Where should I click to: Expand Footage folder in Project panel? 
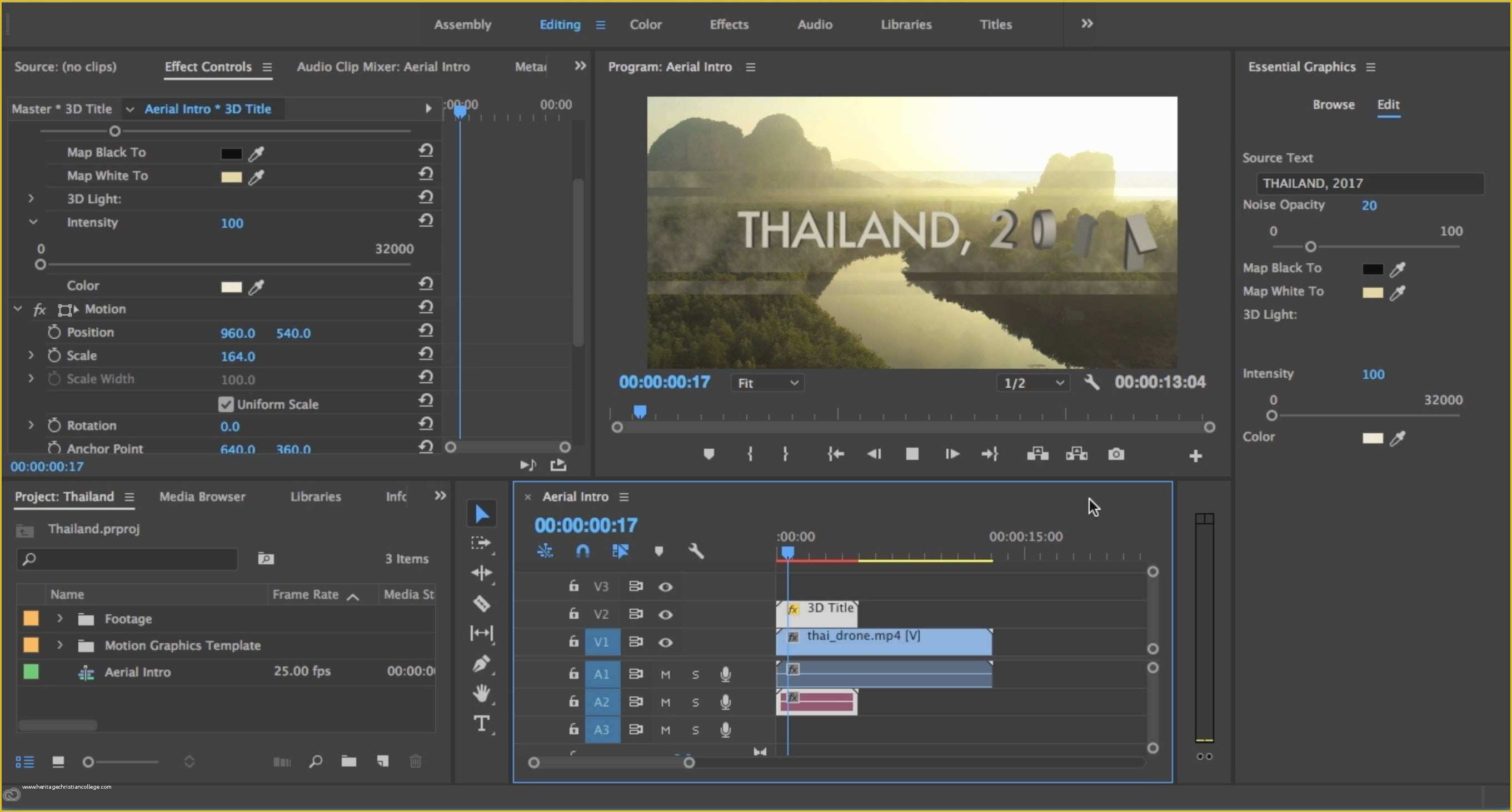60,618
